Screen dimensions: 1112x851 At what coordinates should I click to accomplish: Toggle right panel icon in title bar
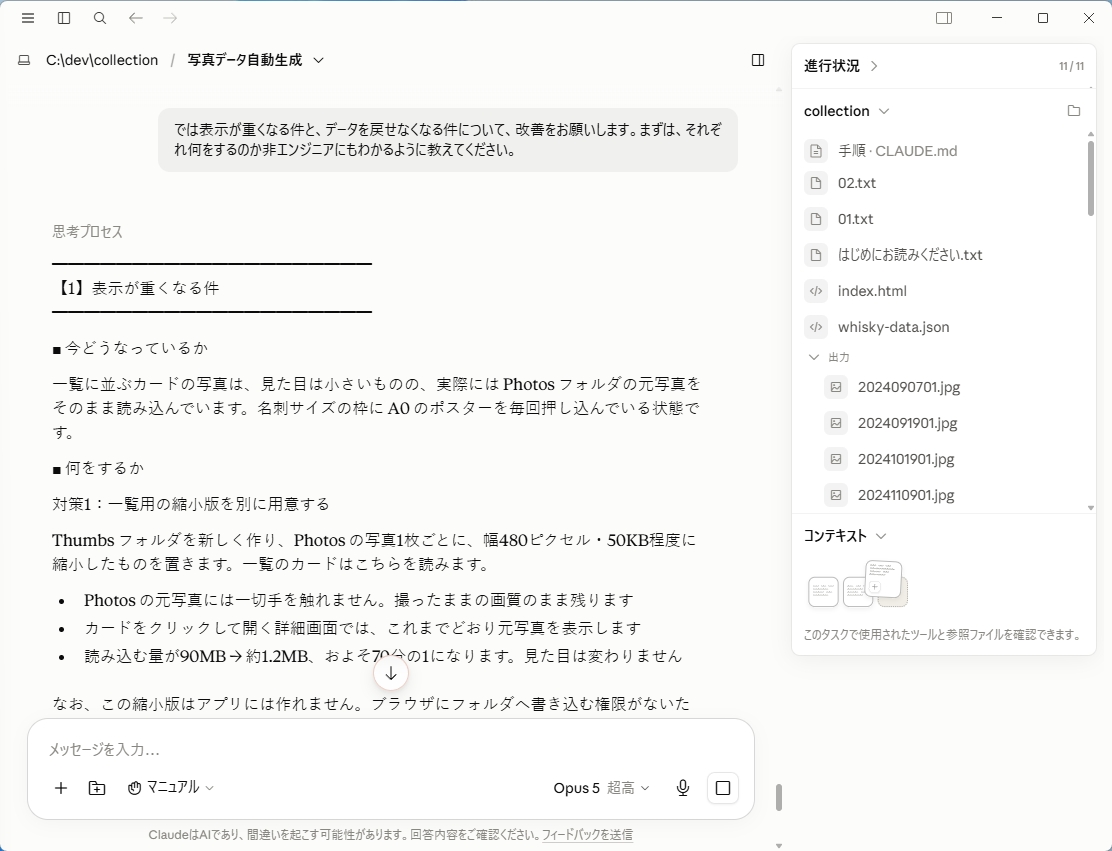pos(944,18)
